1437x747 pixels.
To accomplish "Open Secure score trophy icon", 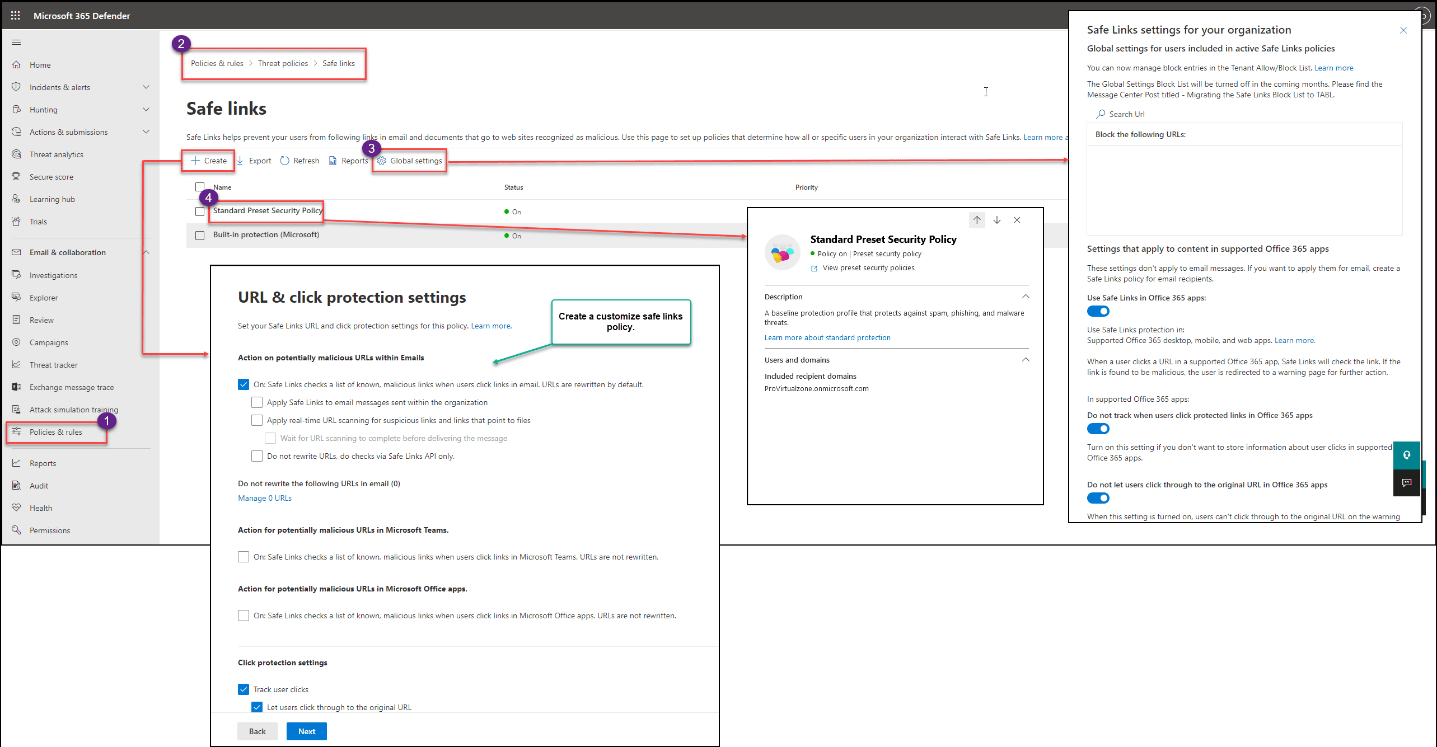I will (16, 177).
